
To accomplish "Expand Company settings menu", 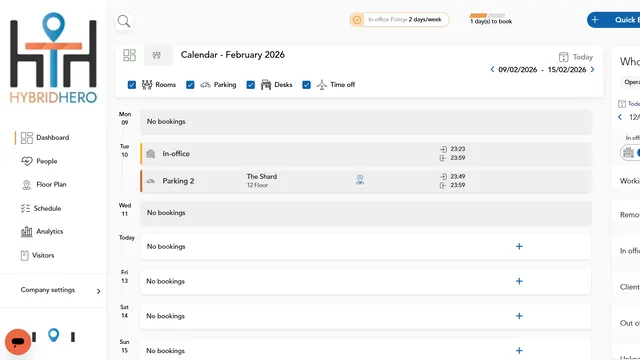I will pos(60,290).
